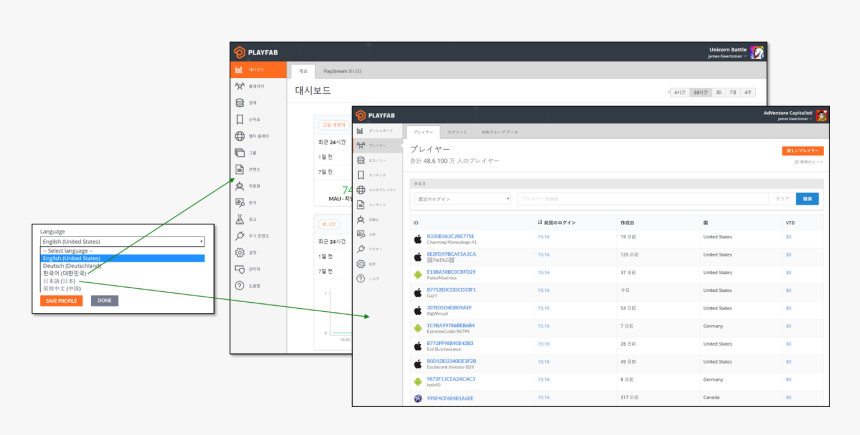Click Apple icon beside player B330B3A2C2BE775E
The height and width of the screenshot is (435, 860).
(418, 239)
